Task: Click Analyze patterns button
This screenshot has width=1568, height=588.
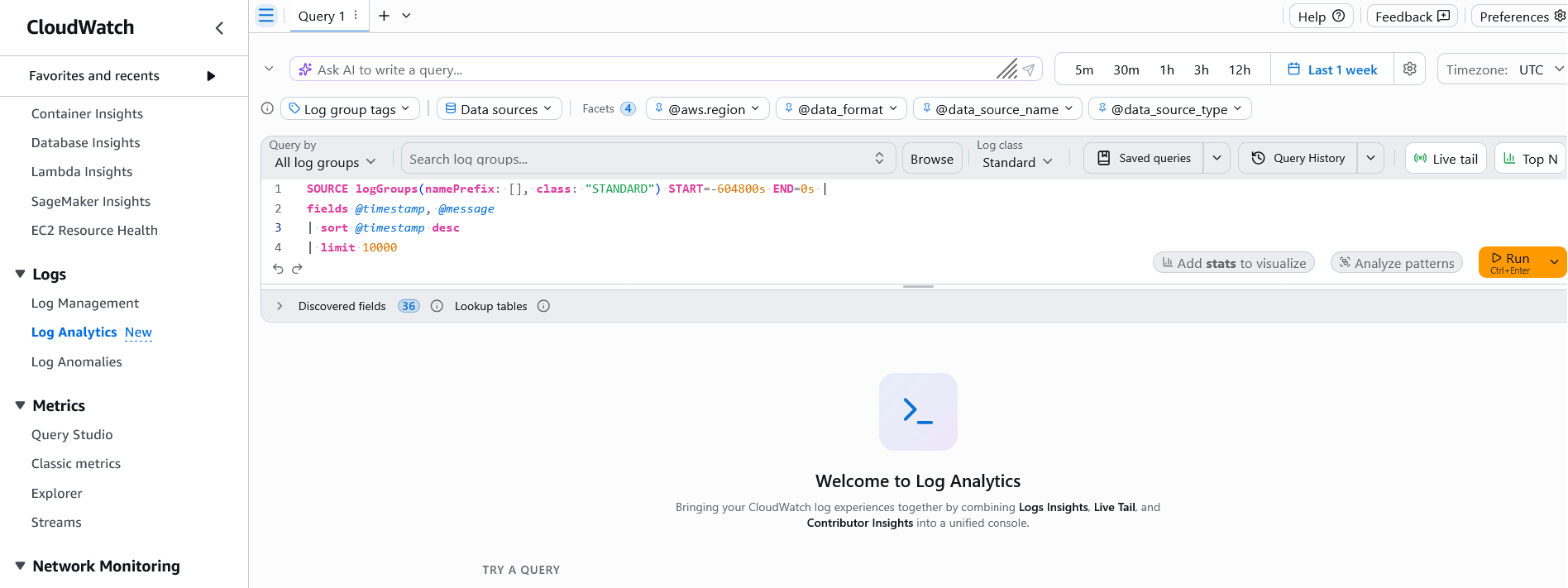Action: [1397, 263]
